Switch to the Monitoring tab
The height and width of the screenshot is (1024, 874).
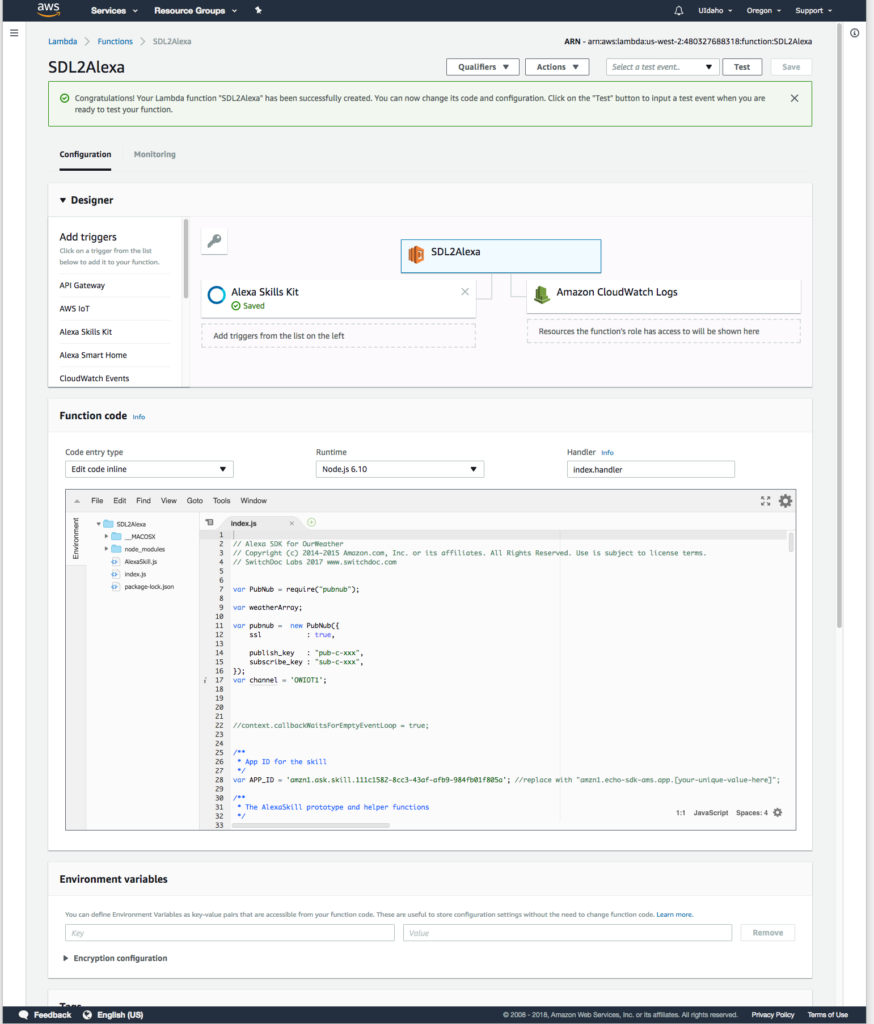click(155, 154)
